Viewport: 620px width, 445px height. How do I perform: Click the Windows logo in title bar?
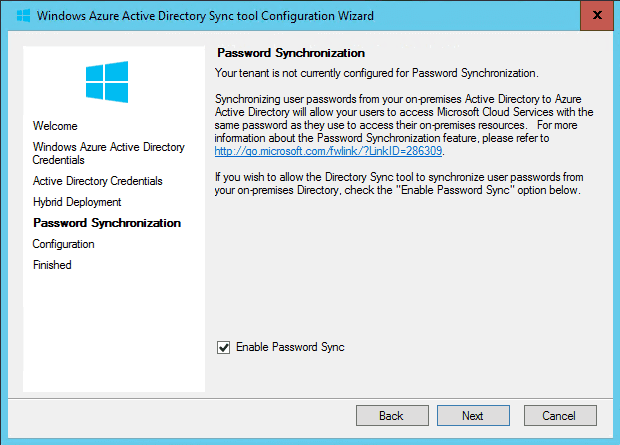pyautogui.click(x=23, y=16)
